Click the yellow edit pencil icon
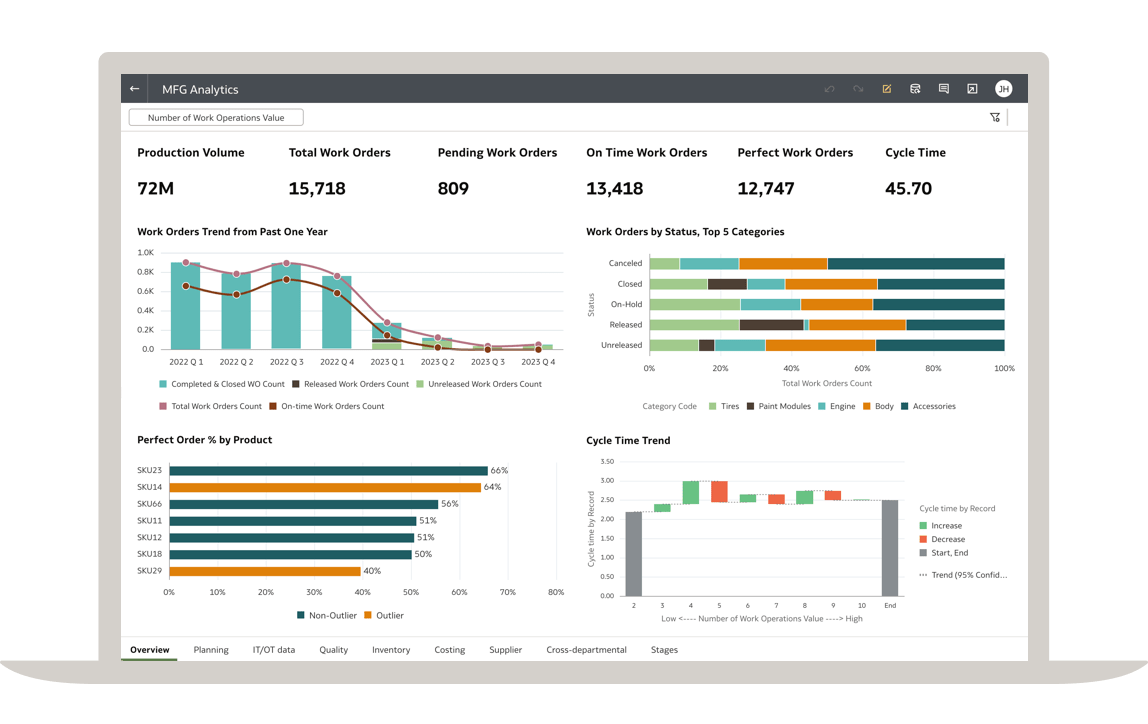1148x724 pixels. tap(887, 89)
